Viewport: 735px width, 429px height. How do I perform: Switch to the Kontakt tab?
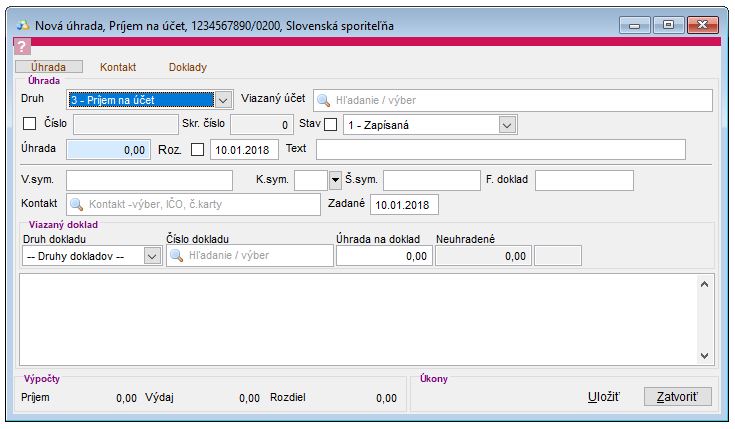tap(118, 67)
